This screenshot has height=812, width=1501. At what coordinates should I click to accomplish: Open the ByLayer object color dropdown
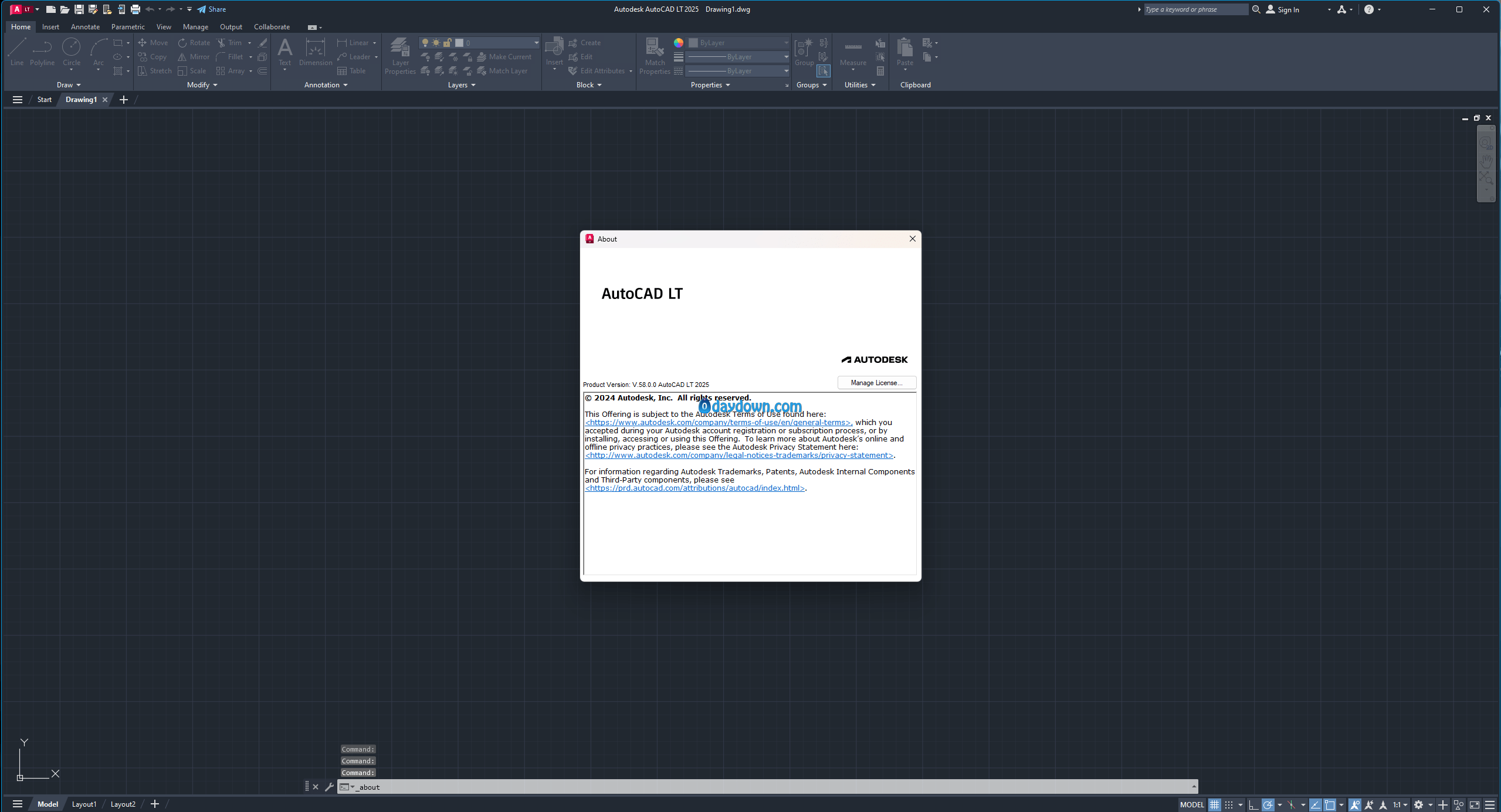(x=738, y=43)
